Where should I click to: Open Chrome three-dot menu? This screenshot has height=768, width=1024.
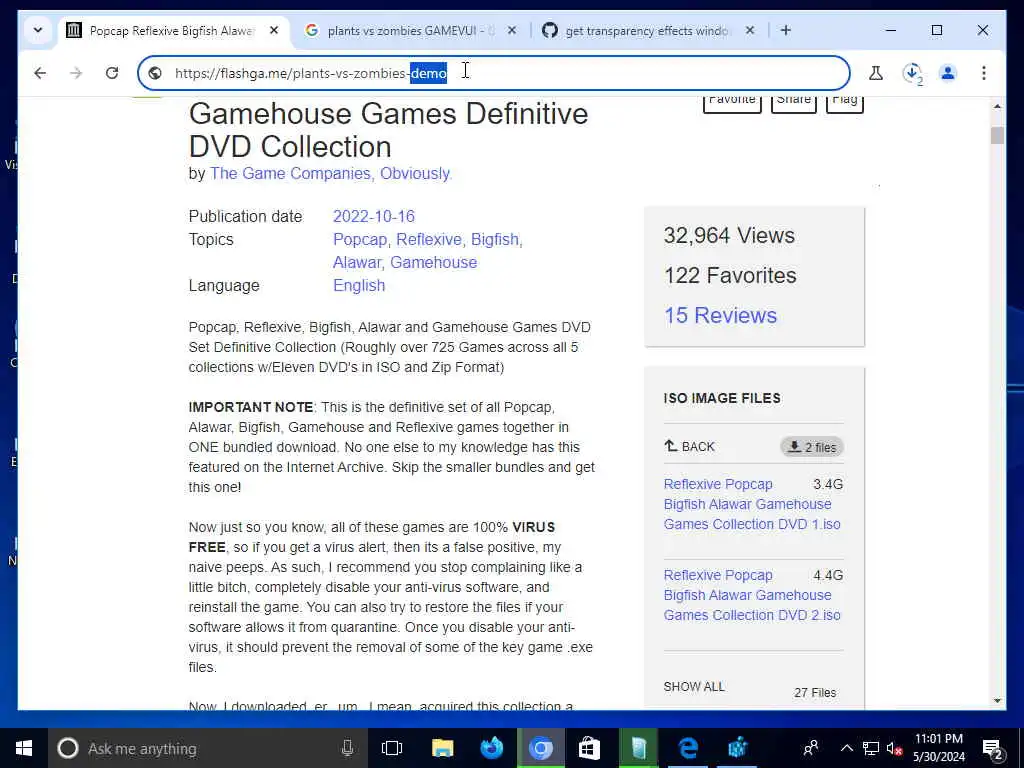point(984,73)
